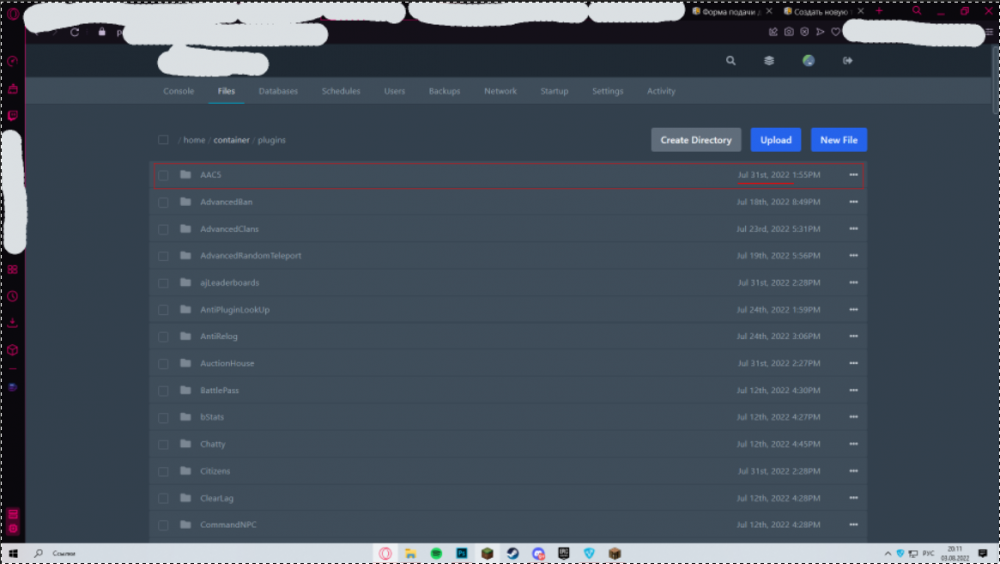
Task: Open the options menu for bStats
Action: pos(853,417)
